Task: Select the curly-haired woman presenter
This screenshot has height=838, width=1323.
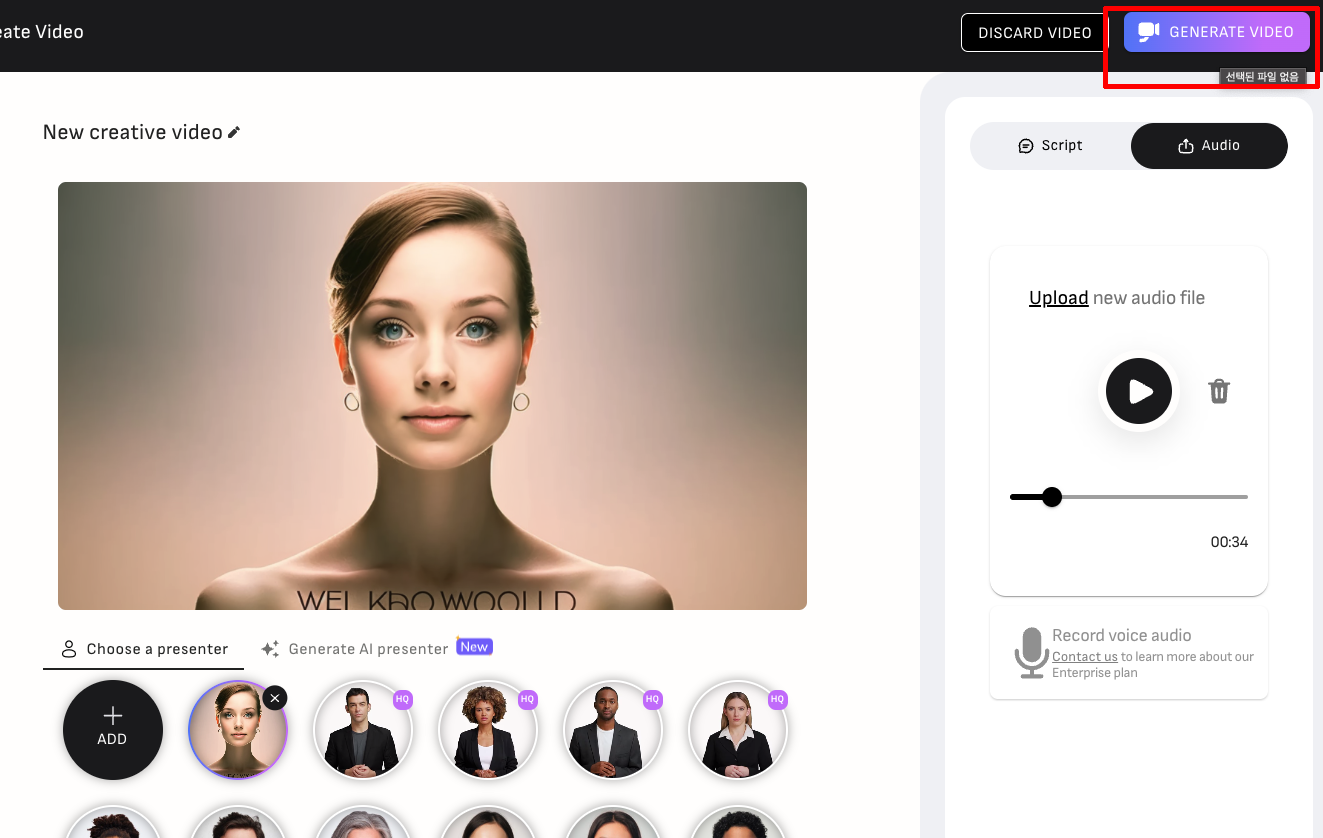Action: [488, 731]
